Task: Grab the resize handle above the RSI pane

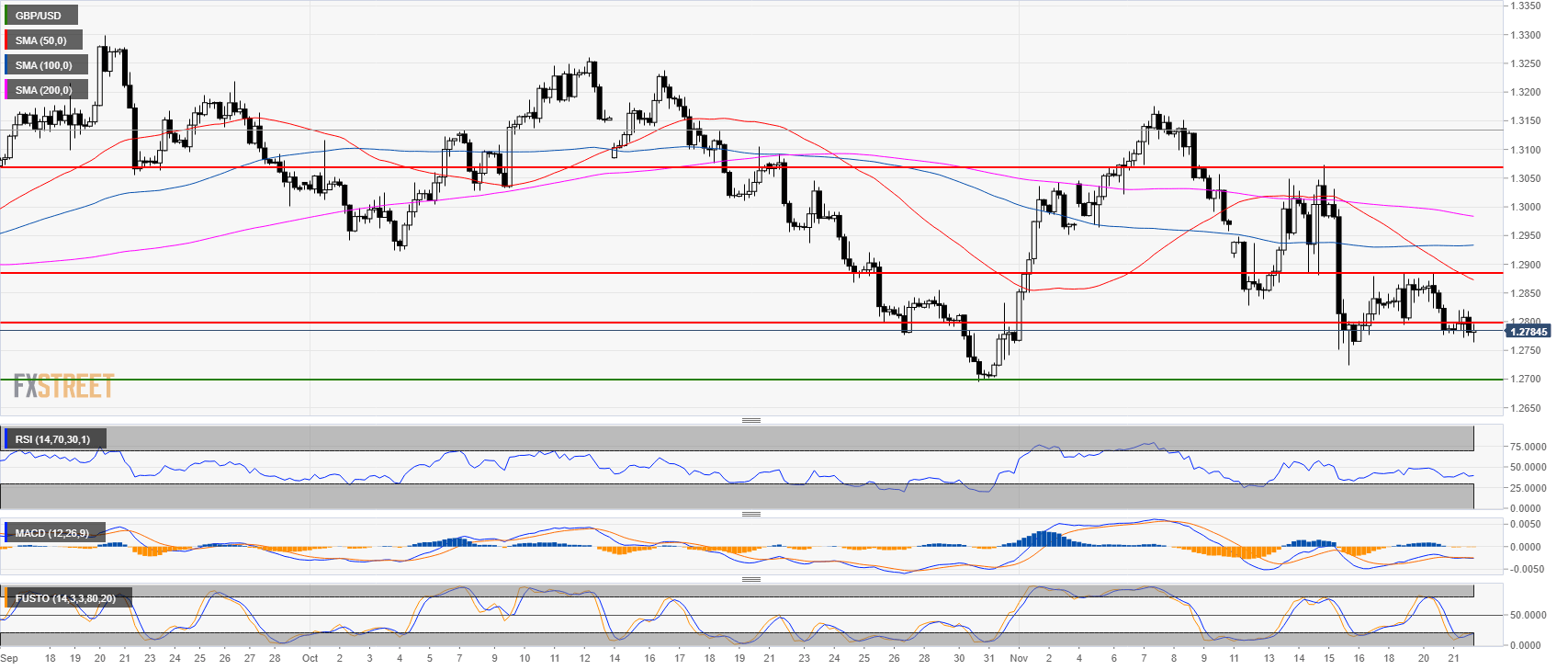Action: [x=750, y=420]
